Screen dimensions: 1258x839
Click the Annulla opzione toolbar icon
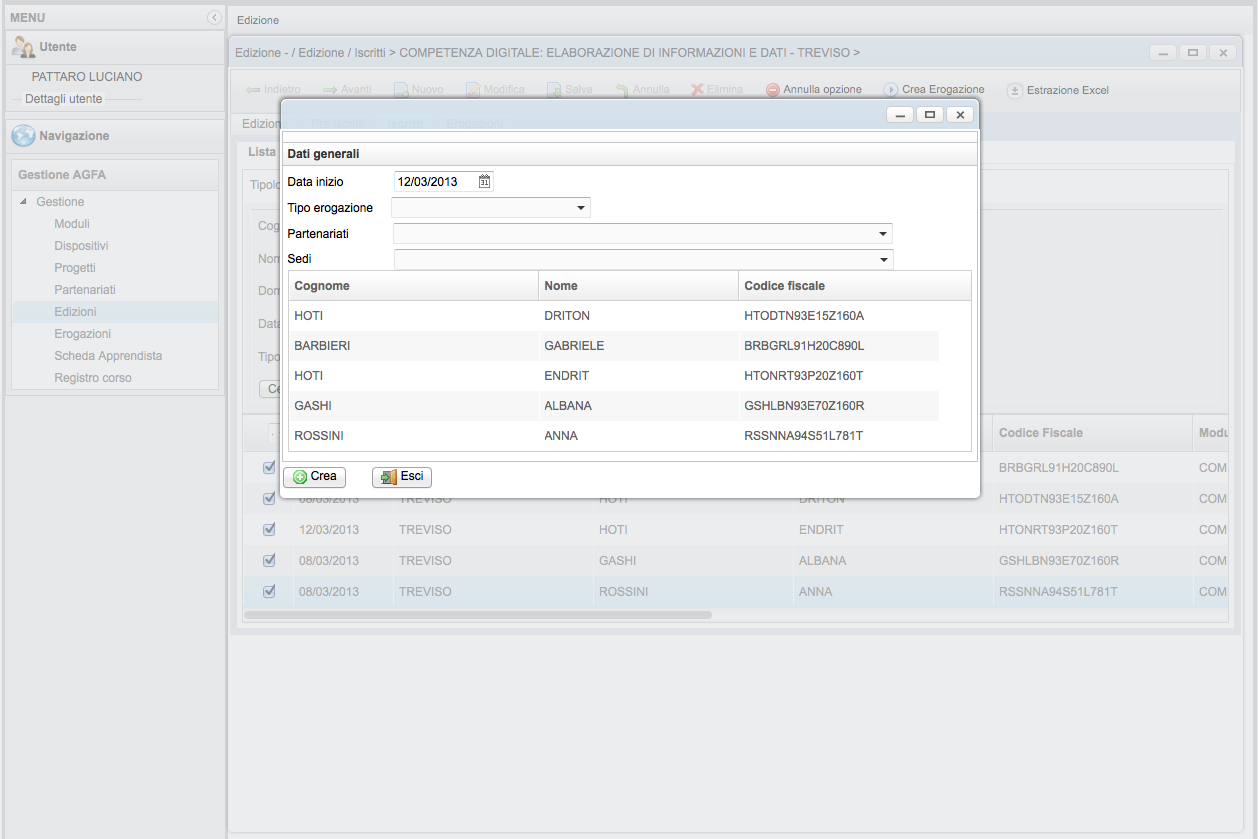[x=773, y=90]
